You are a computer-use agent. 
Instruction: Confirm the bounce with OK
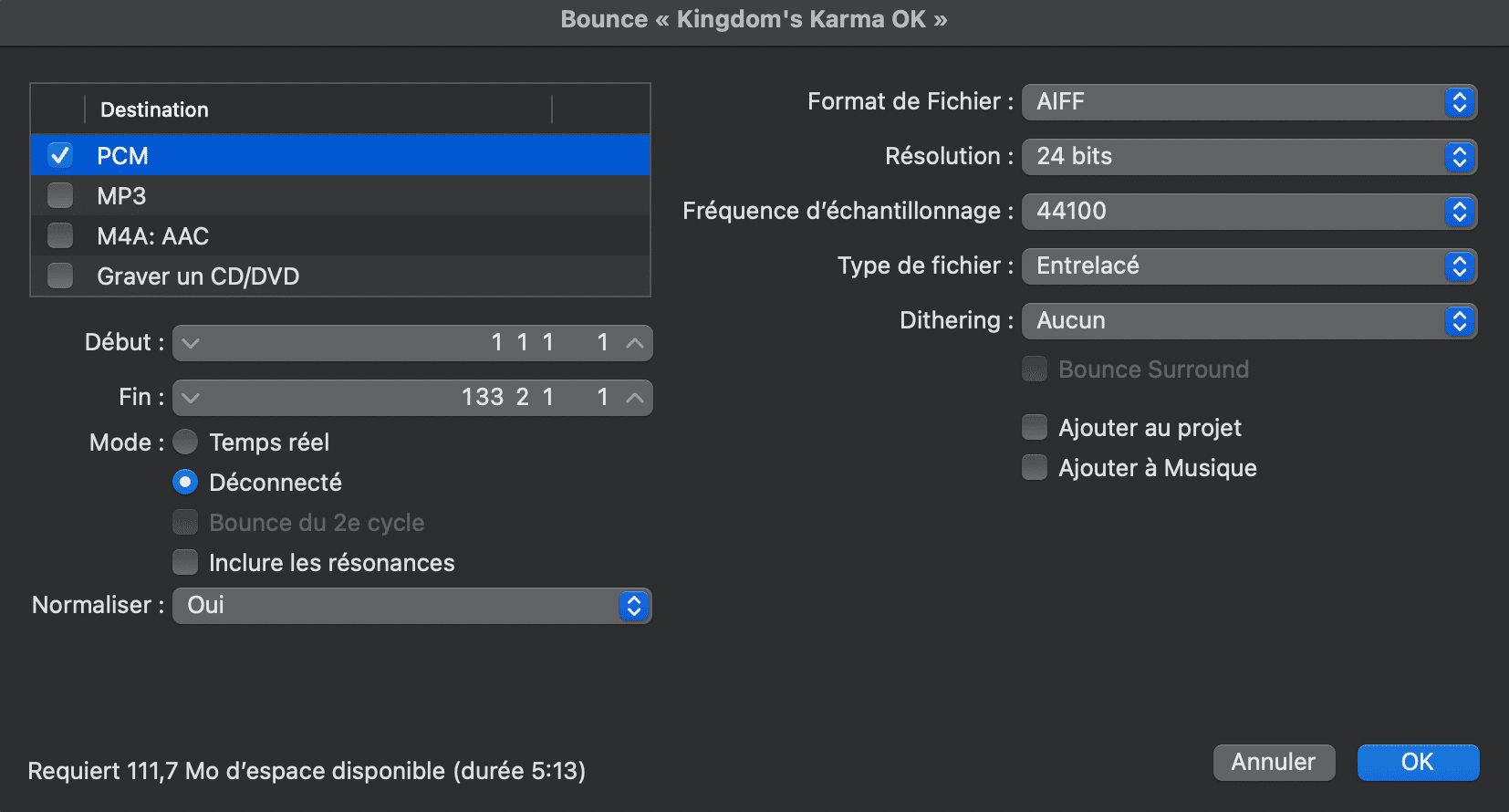(1418, 763)
